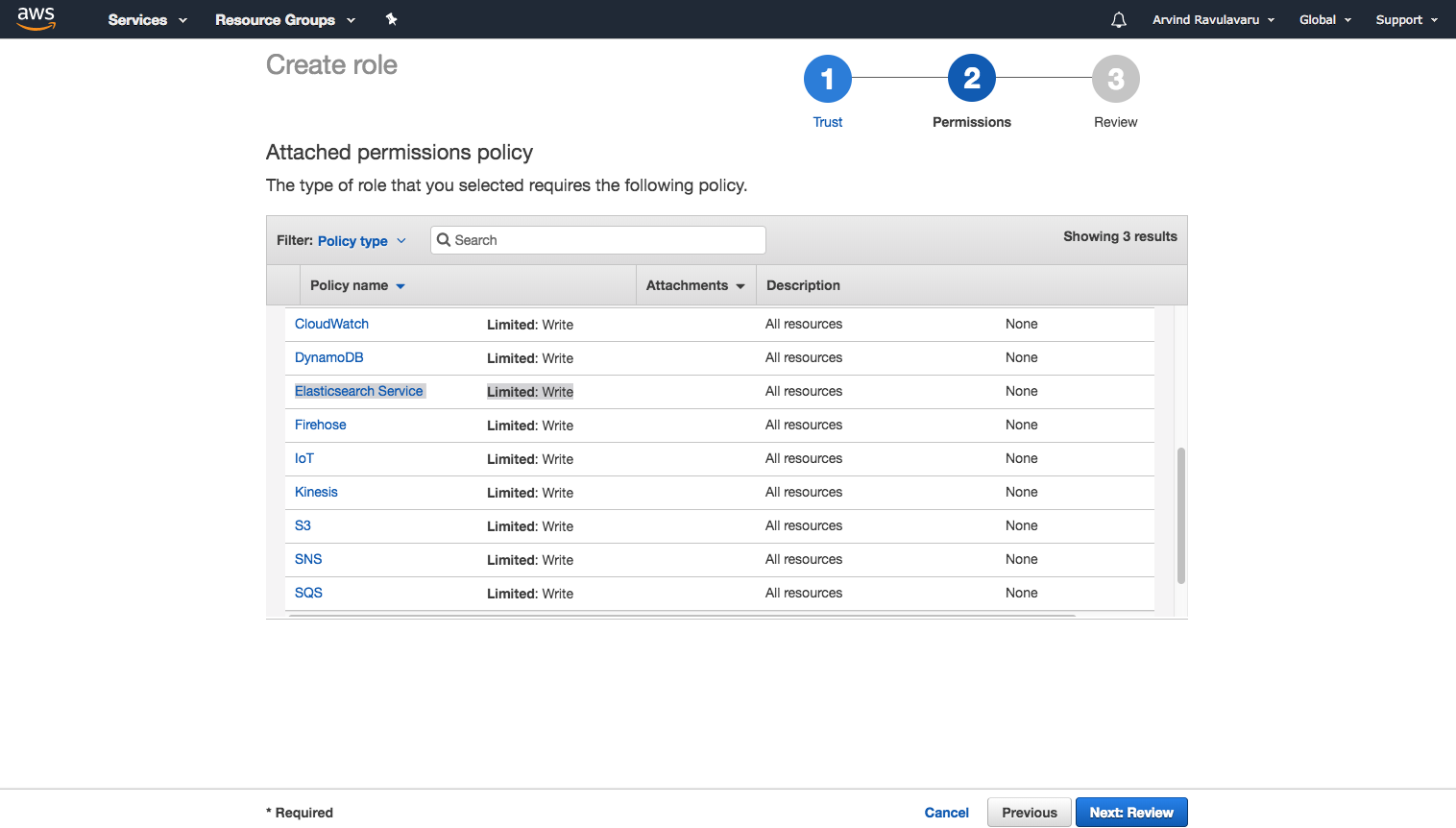Image resolution: width=1456 pixels, height=828 pixels.
Task: Click 'None' in the SNS row
Action: tap(1021, 559)
